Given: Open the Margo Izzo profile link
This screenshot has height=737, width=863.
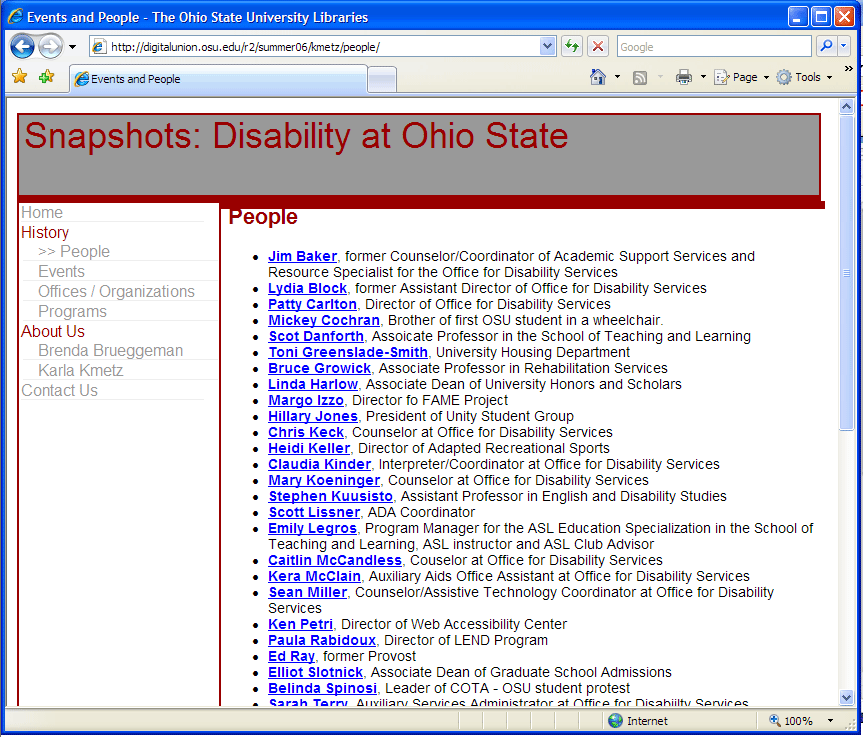Looking at the screenshot, I should pos(305,400).
